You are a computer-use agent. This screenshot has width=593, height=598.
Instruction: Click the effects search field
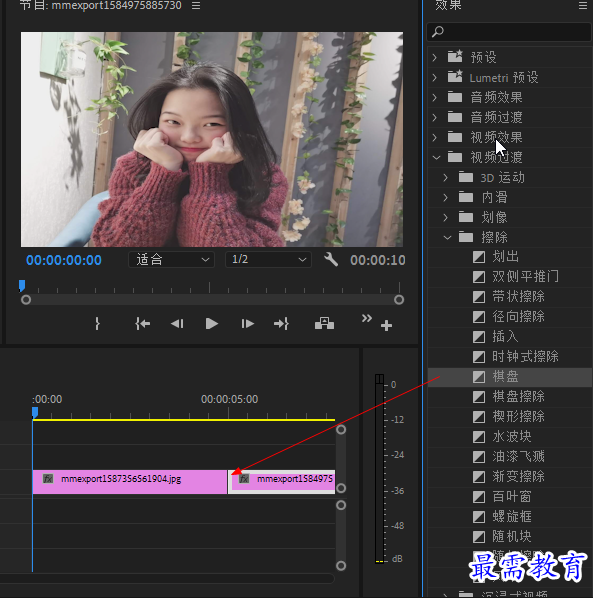coord(509,32)
